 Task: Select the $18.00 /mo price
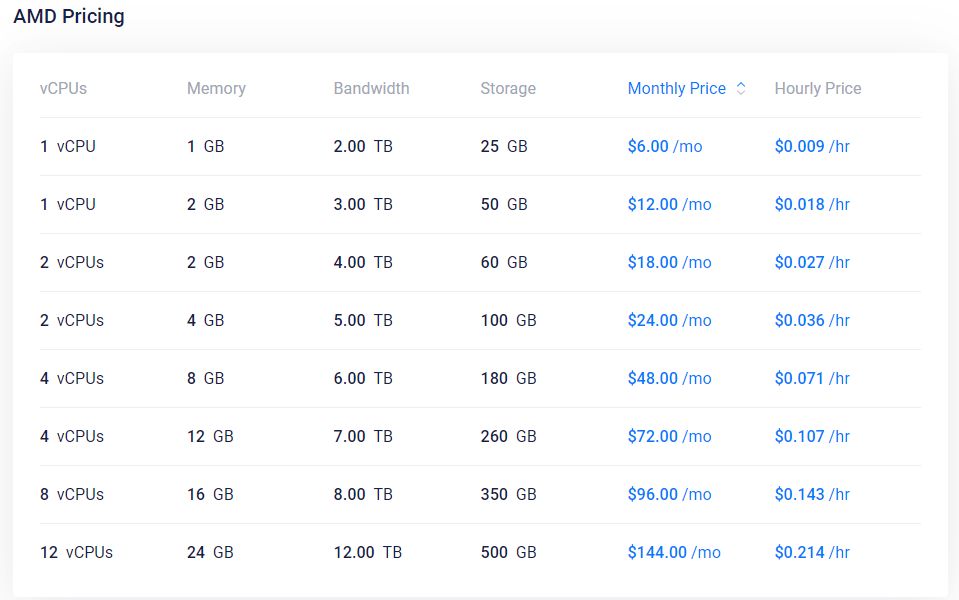tap(670, 262)
